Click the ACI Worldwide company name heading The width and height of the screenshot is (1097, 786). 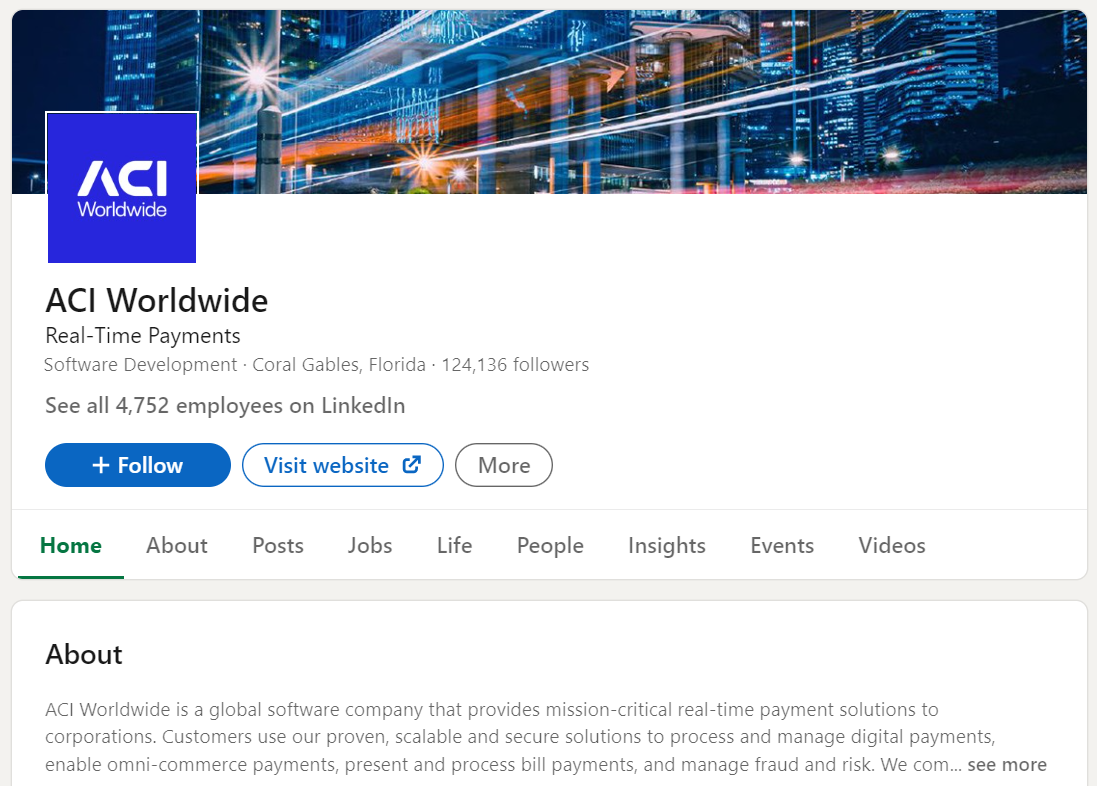click(156, 299)
